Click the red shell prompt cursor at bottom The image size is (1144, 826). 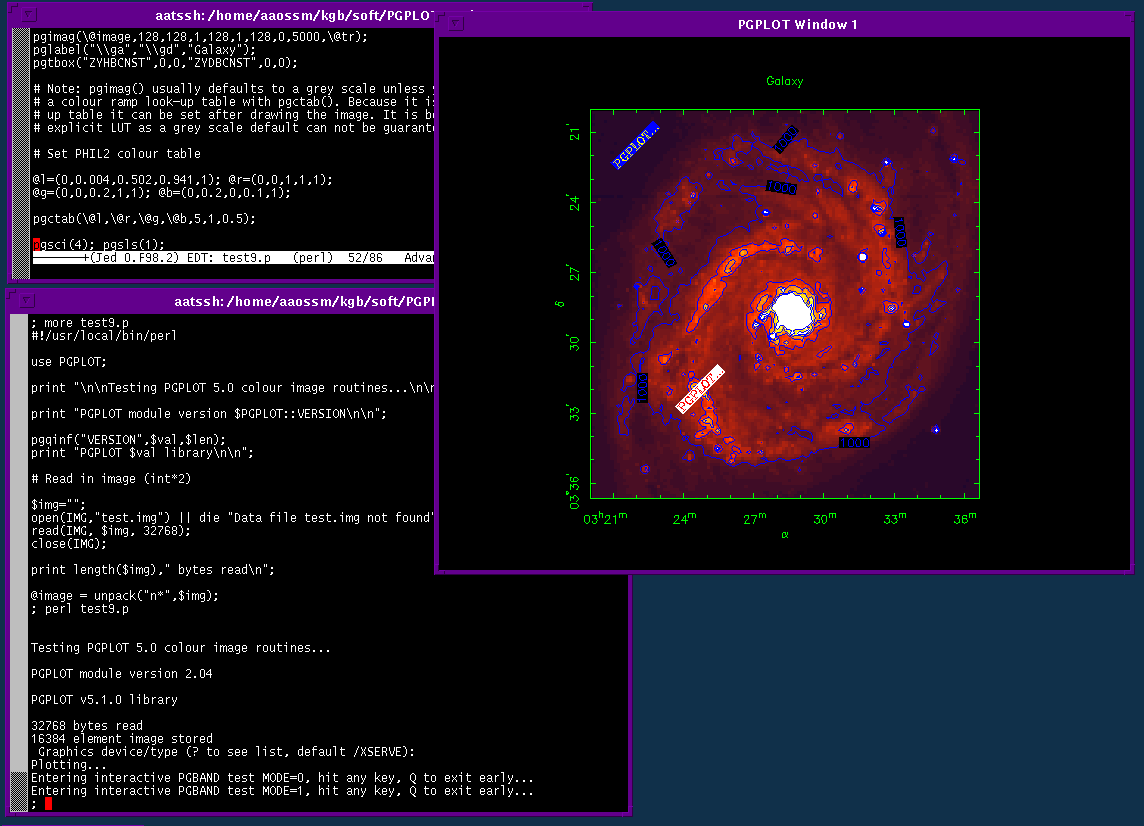[48, 804]
